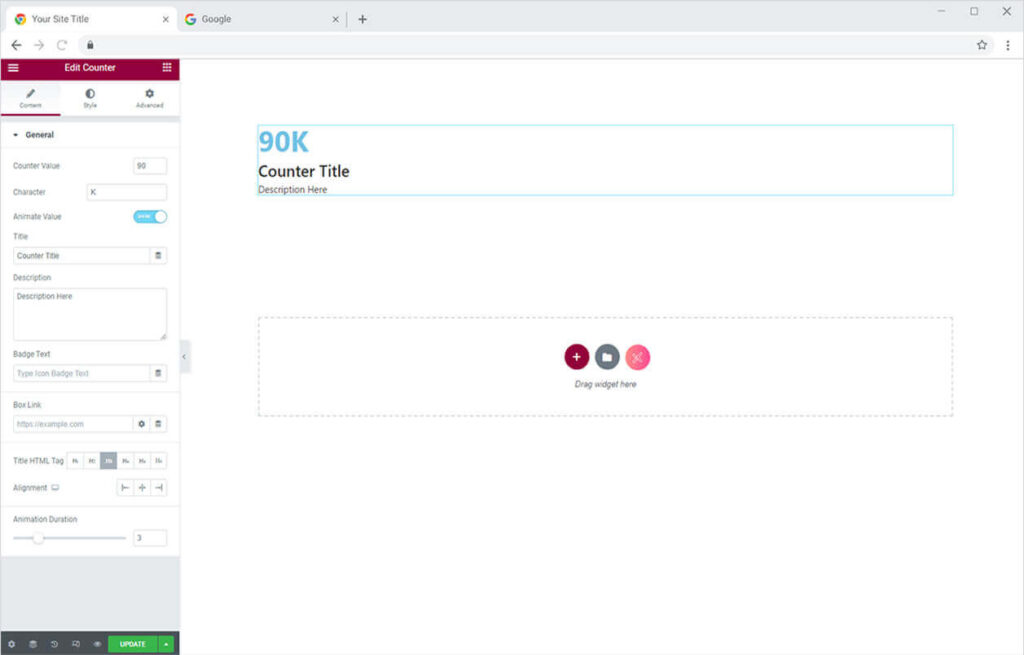Click the add template folder button
Image resolution: width=1024 pixels, height=655 pixels.
click(x=607, y=357)
